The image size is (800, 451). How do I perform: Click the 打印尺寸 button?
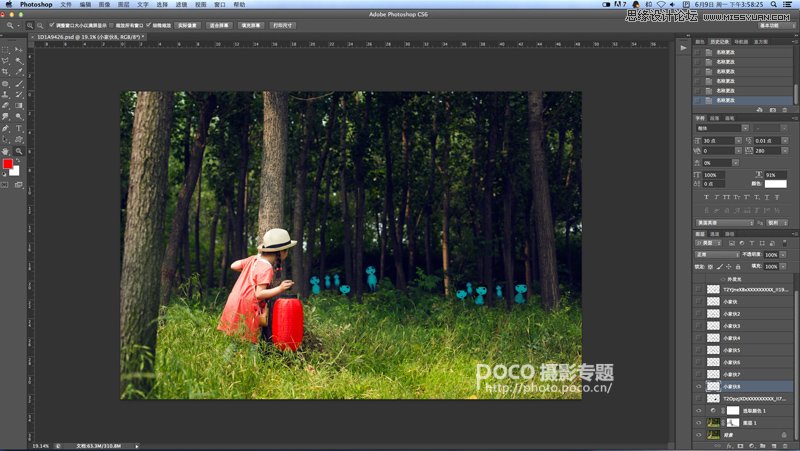pos(282,25)
